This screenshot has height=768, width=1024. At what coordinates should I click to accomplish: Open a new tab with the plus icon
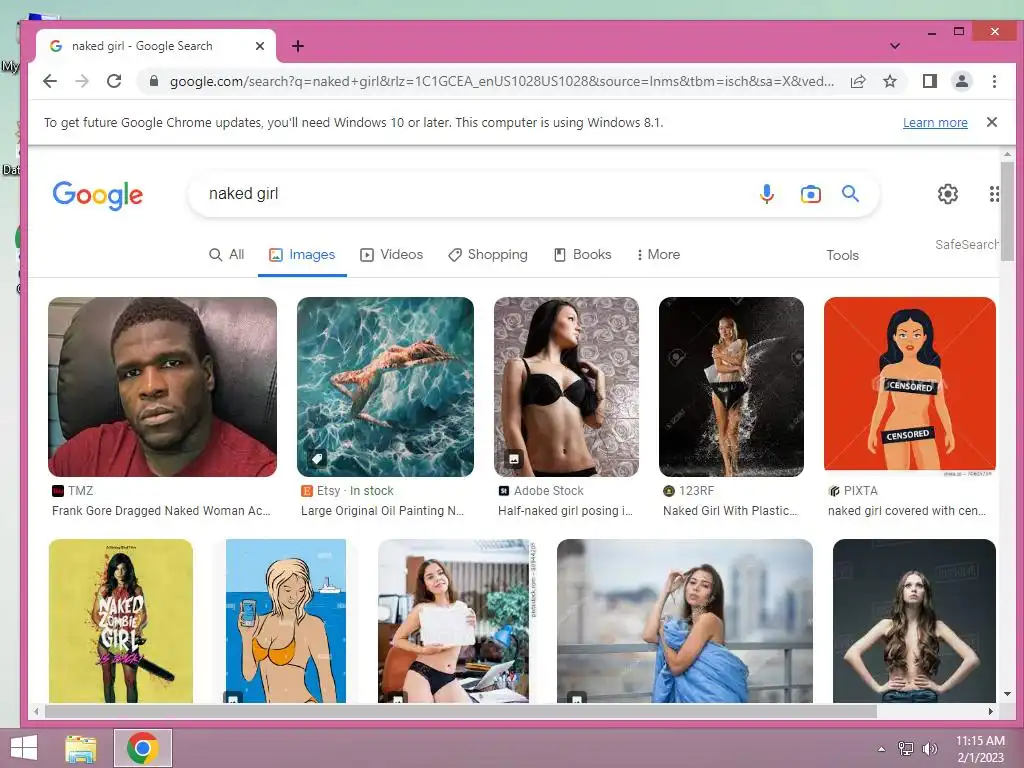298,46
